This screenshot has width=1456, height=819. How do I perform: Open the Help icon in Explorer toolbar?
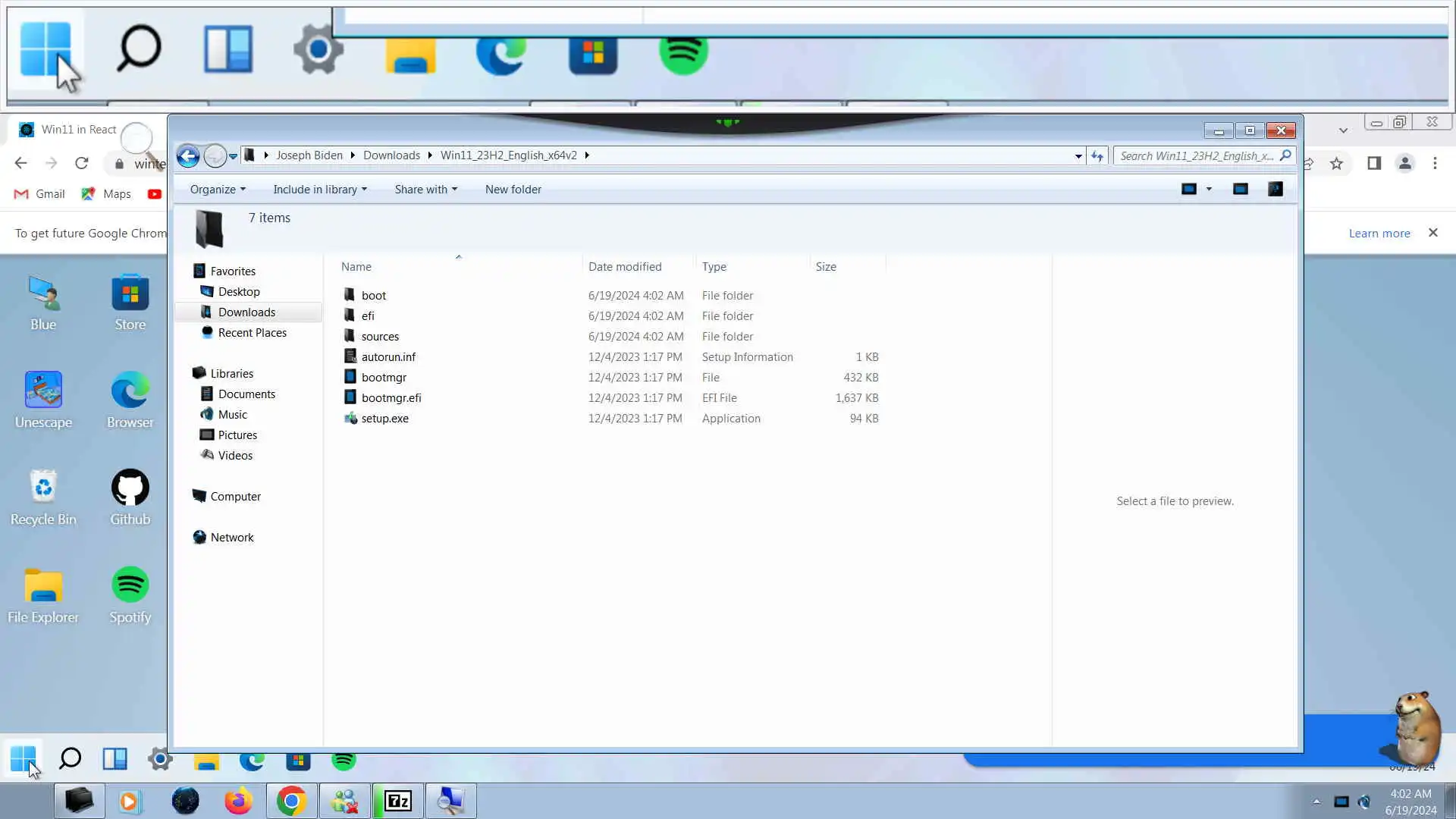(x=1276, y=190)
